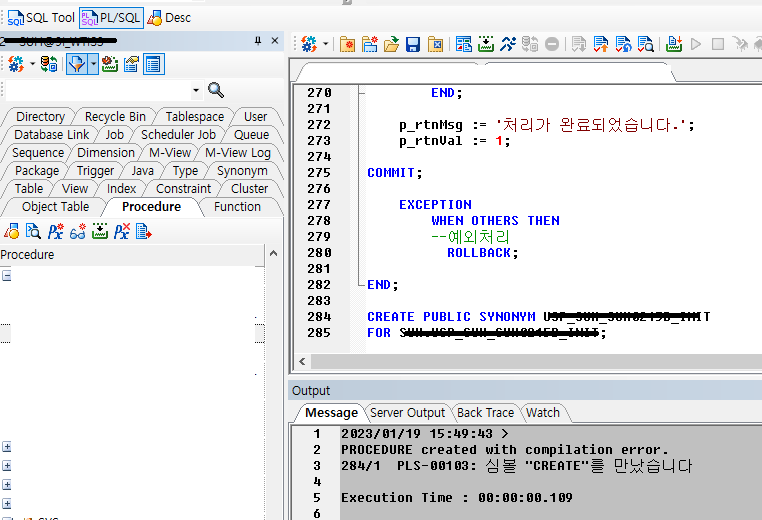This screenshot has height=520, width=762.
Task: Switch to the PL/SQL editor
Action: [111, 17]
